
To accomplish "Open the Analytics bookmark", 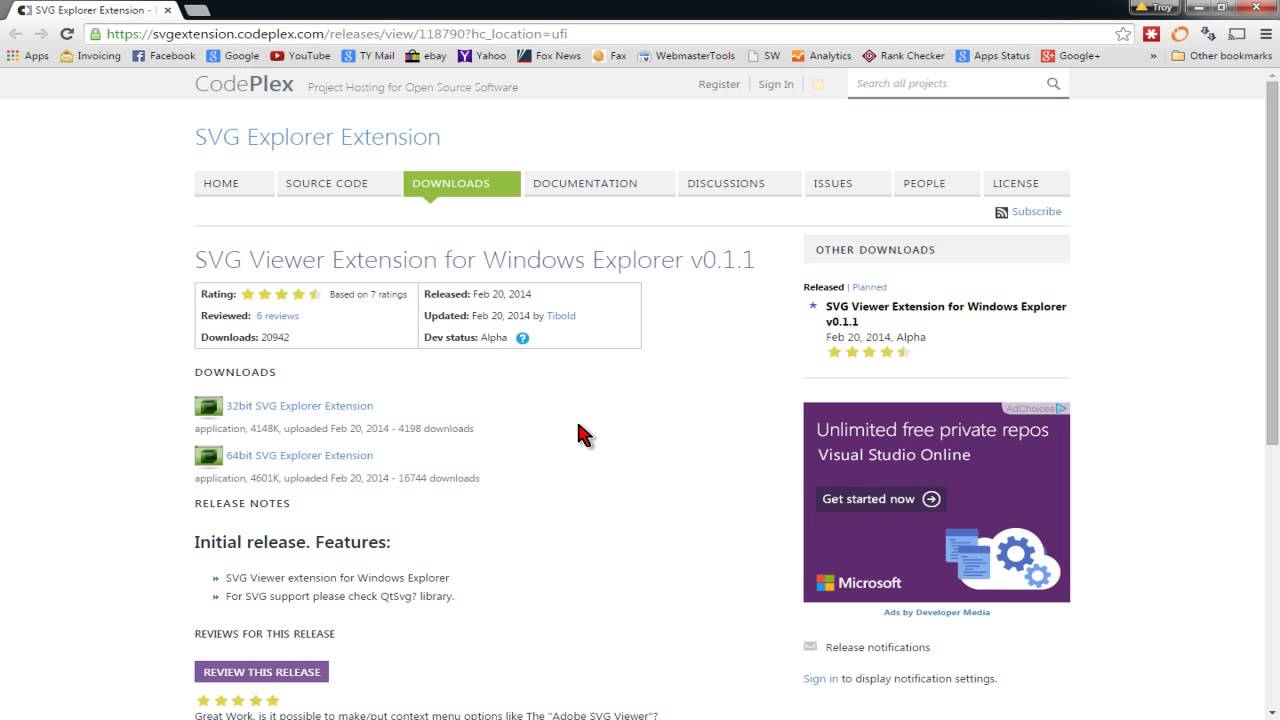I will point(821,56).
